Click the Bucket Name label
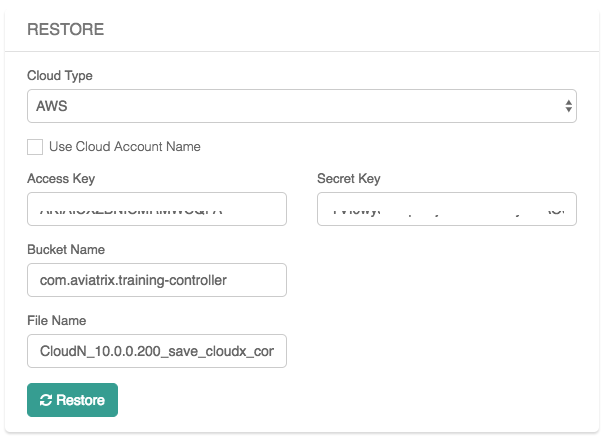 pyautogui.click(x=66, y=249)
